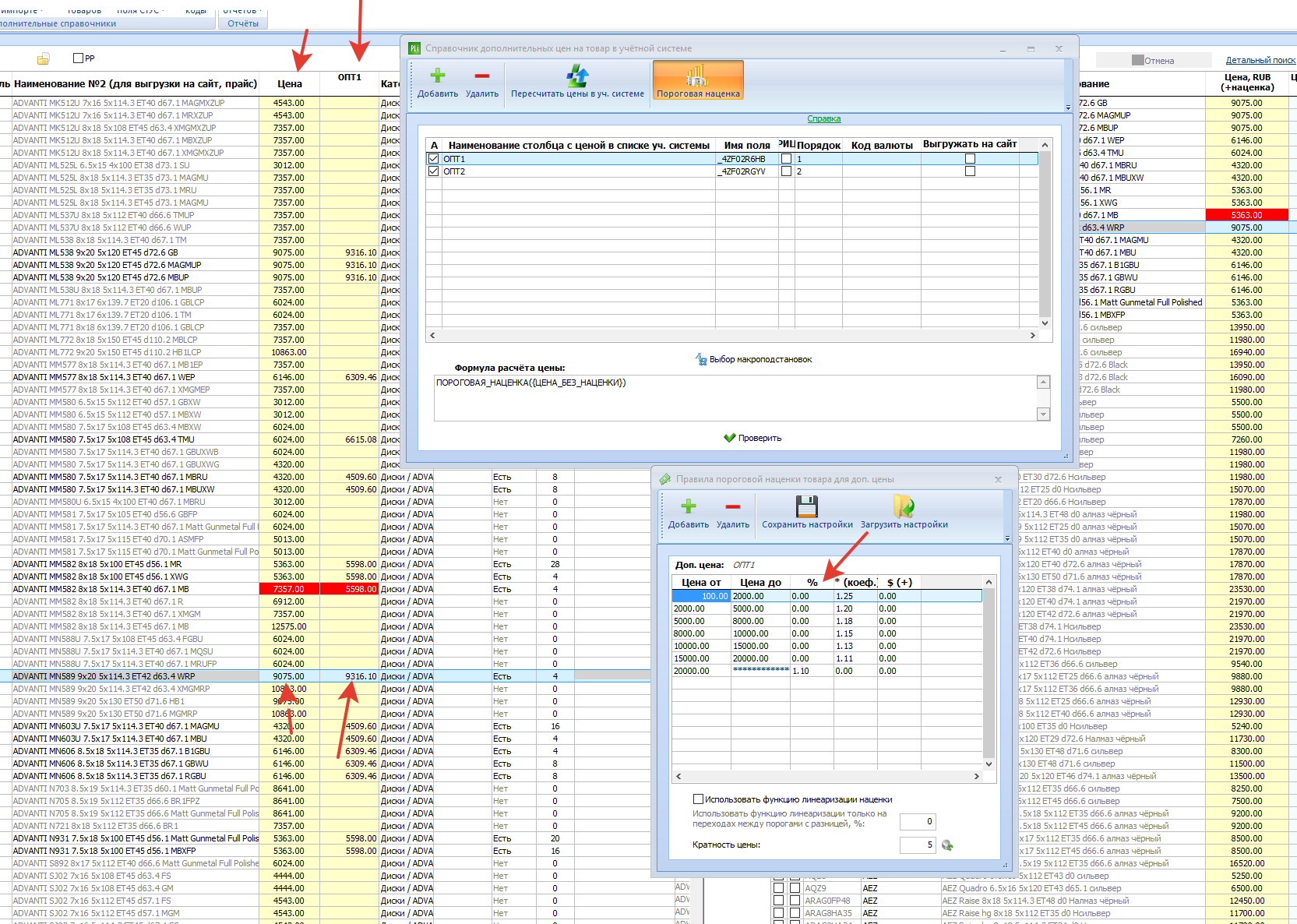This screenshot has width=1297, height=924.
Task: Click the down arrow of the markup rules table scrollbar
Action: pos(989,764)
